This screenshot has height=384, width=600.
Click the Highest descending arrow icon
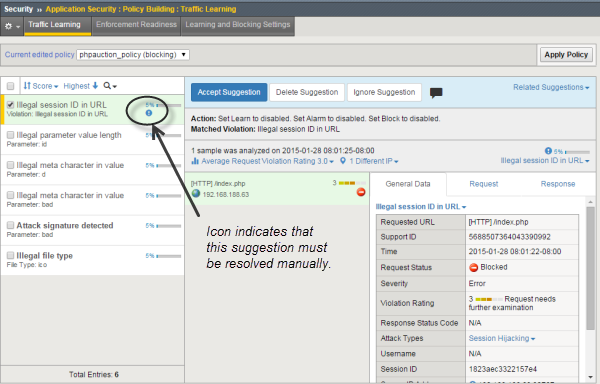click(95, 86)
